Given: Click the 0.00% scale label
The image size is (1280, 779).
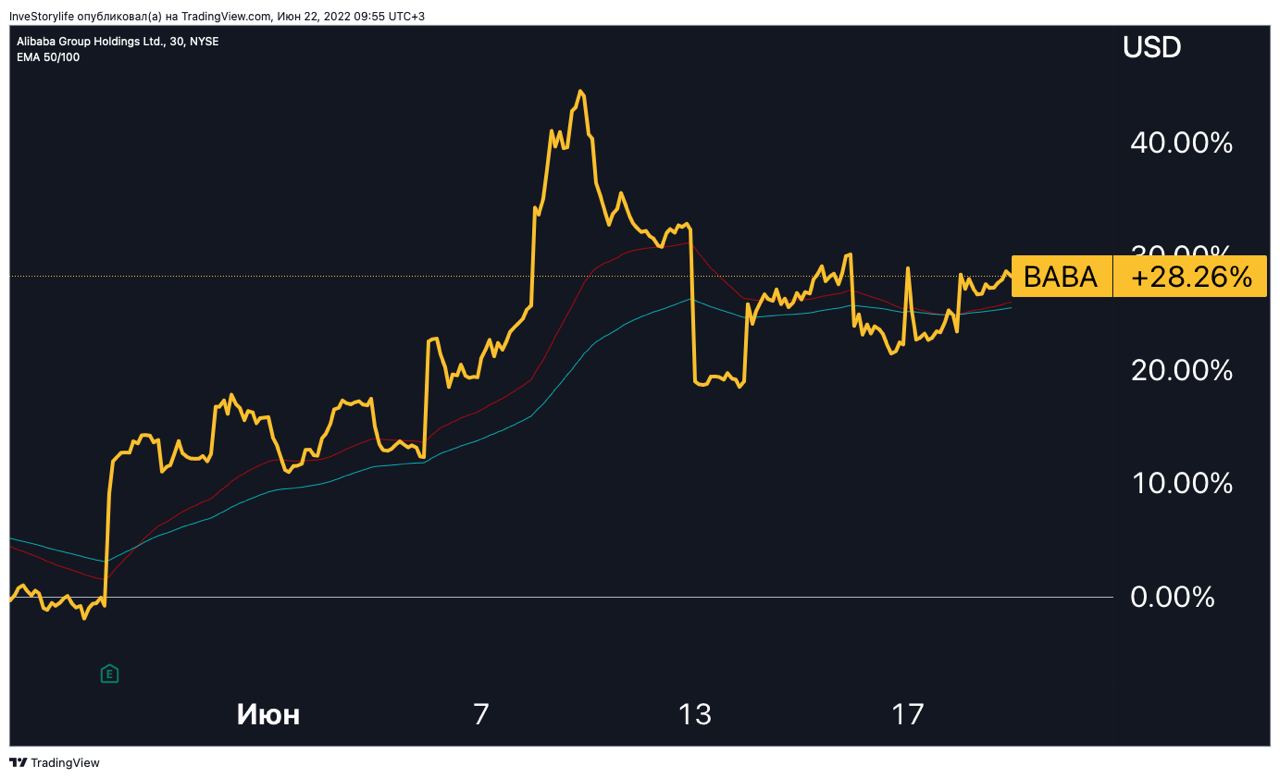Looking at the screenshot, I should pyautogui.click(x=1172, y=597).
